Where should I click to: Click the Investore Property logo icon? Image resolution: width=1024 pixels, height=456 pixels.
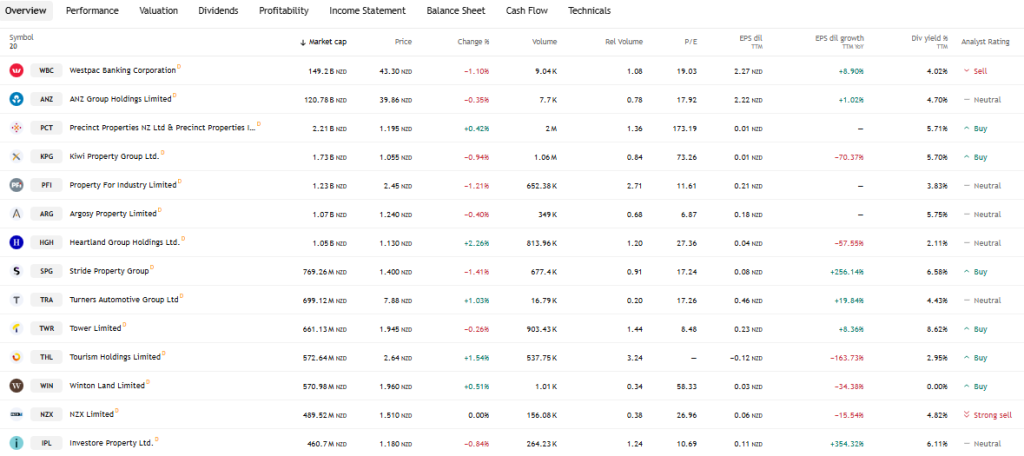[16, 444]
